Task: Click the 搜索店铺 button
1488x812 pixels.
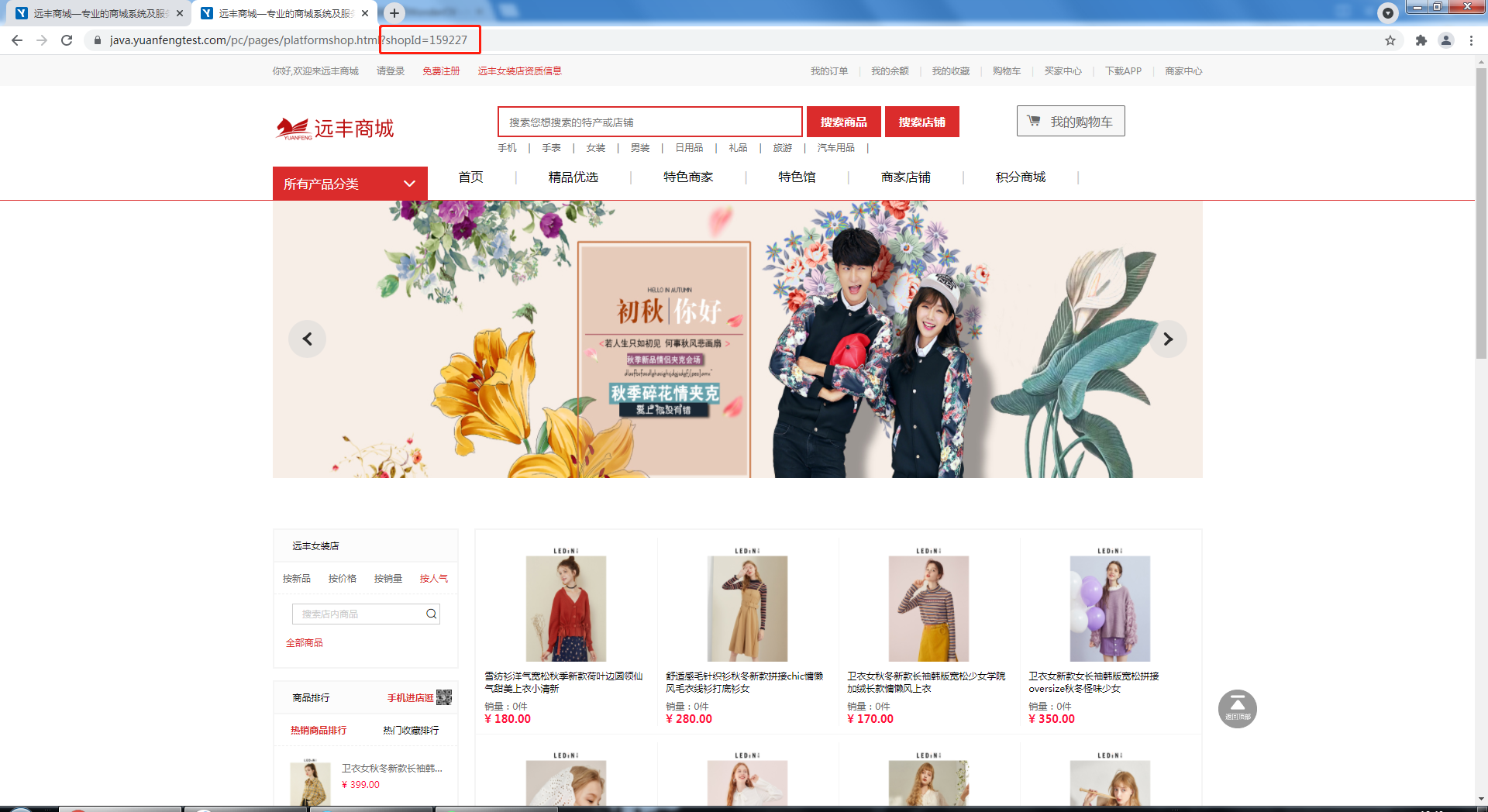Action: point(922,122)
